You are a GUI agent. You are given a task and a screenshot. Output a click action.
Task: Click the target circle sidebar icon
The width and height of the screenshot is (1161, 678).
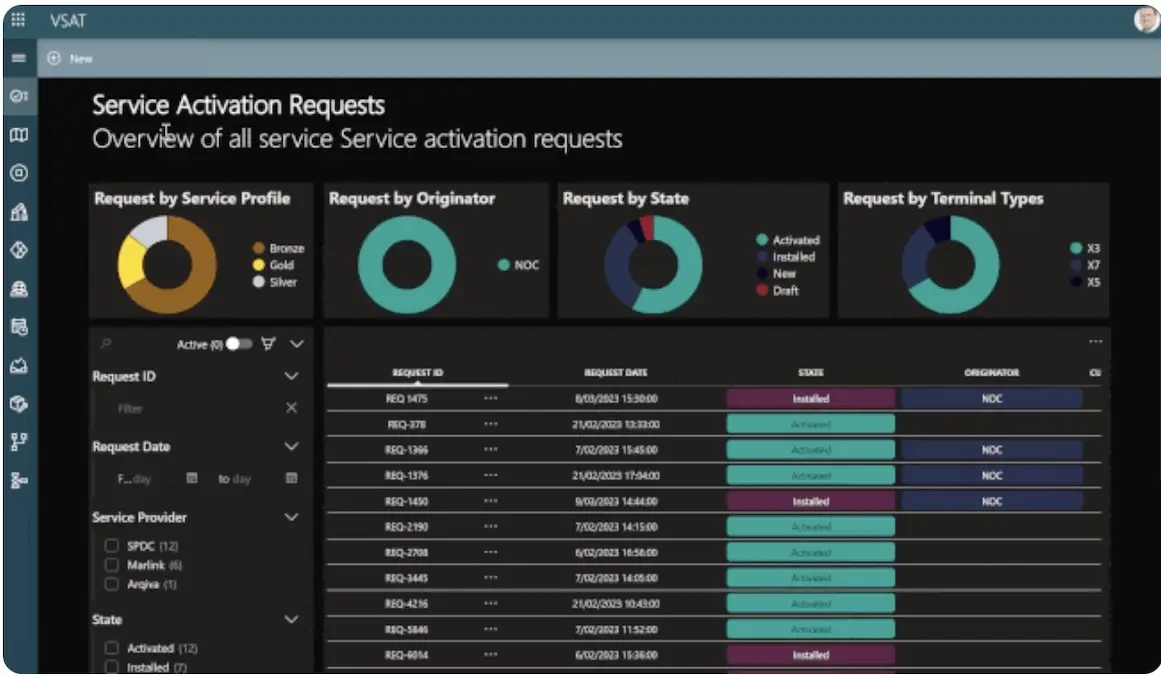18,173
